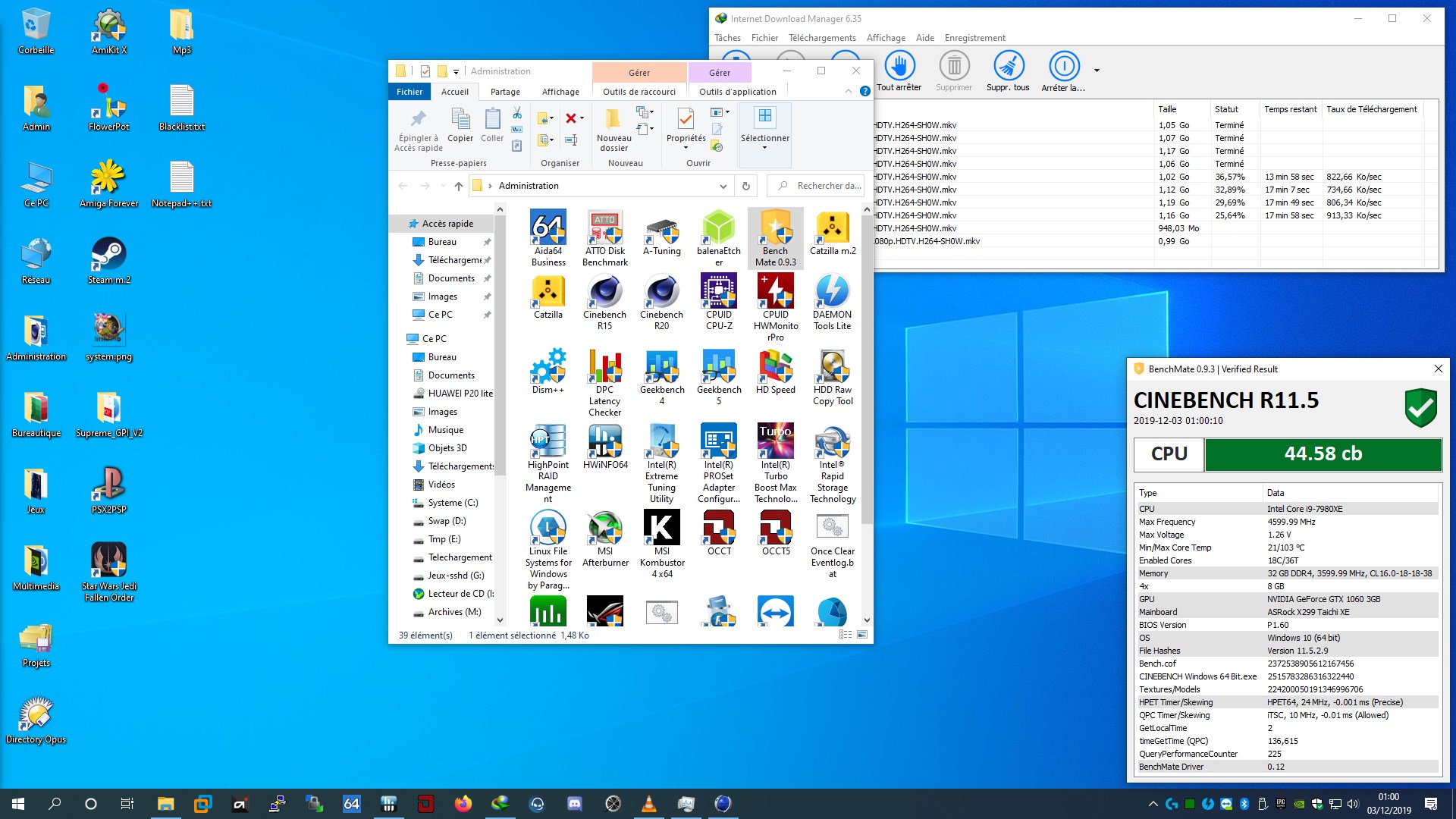Switch to Affichage ribbon tab in Explorer
1456x819 pixels.
point(560,92)
